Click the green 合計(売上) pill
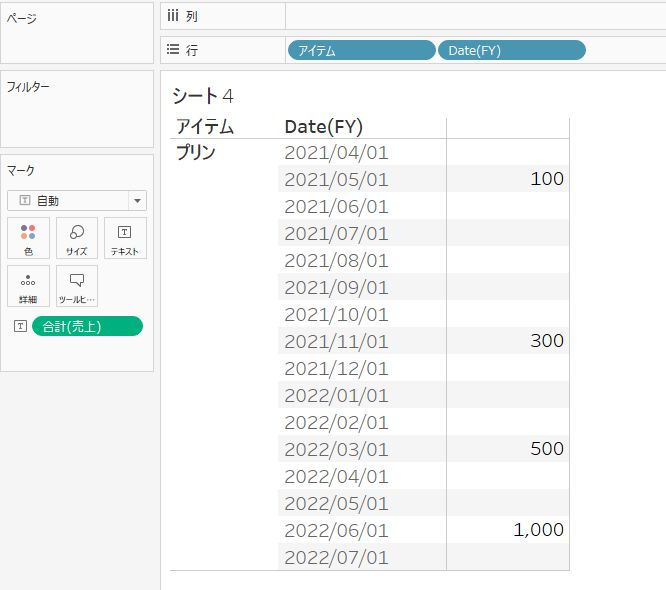Image resolution: width=666 pixels, height=590 pixels. coord(87,326)
